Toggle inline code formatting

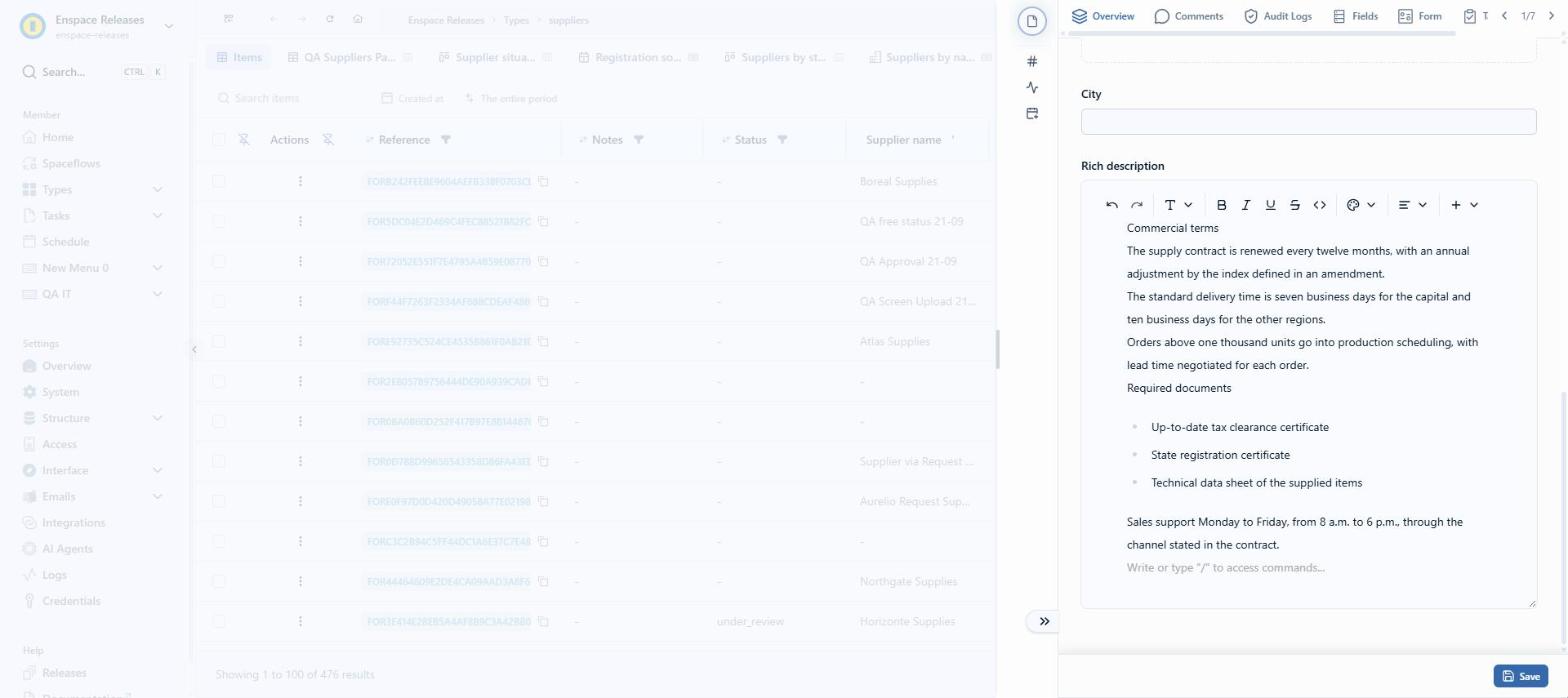click(x=1320, y=205)
